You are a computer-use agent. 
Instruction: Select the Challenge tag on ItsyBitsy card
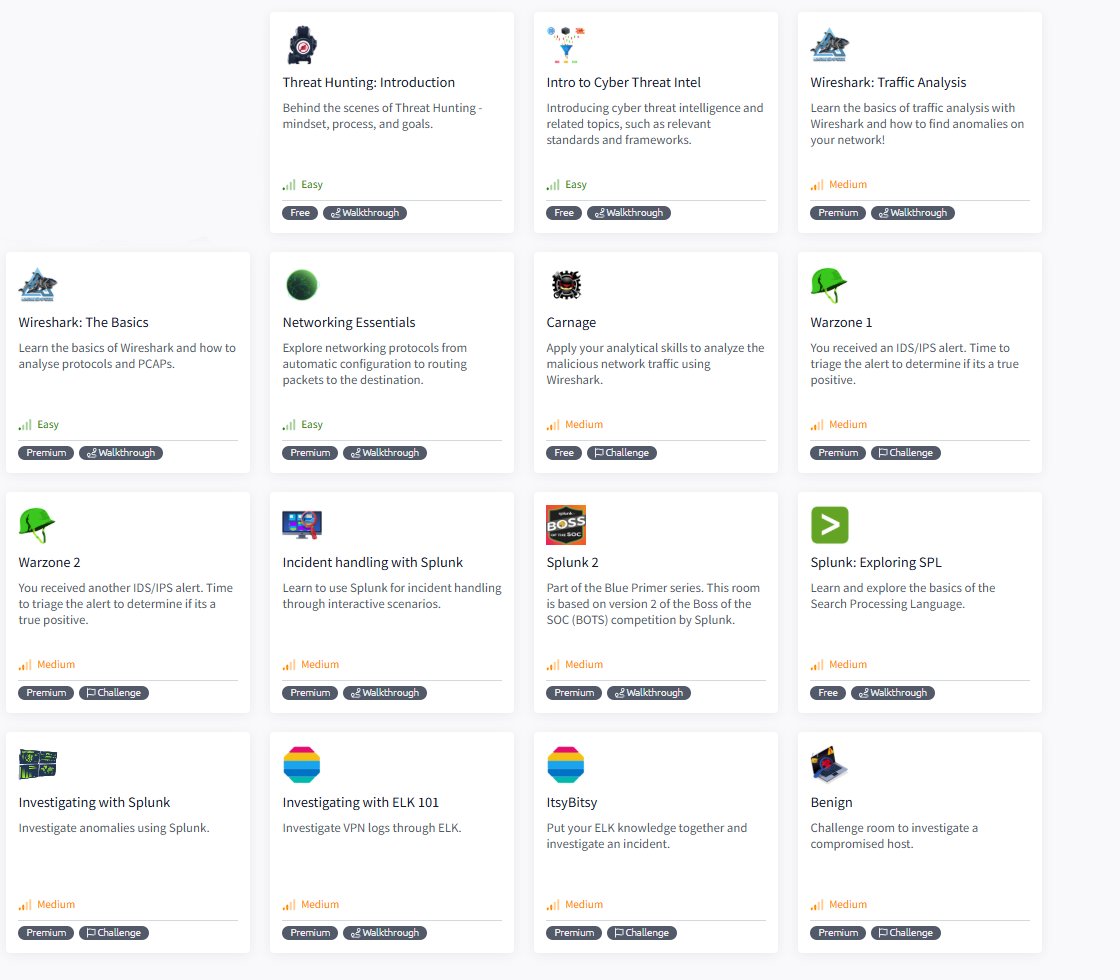(x=641, y=933)
